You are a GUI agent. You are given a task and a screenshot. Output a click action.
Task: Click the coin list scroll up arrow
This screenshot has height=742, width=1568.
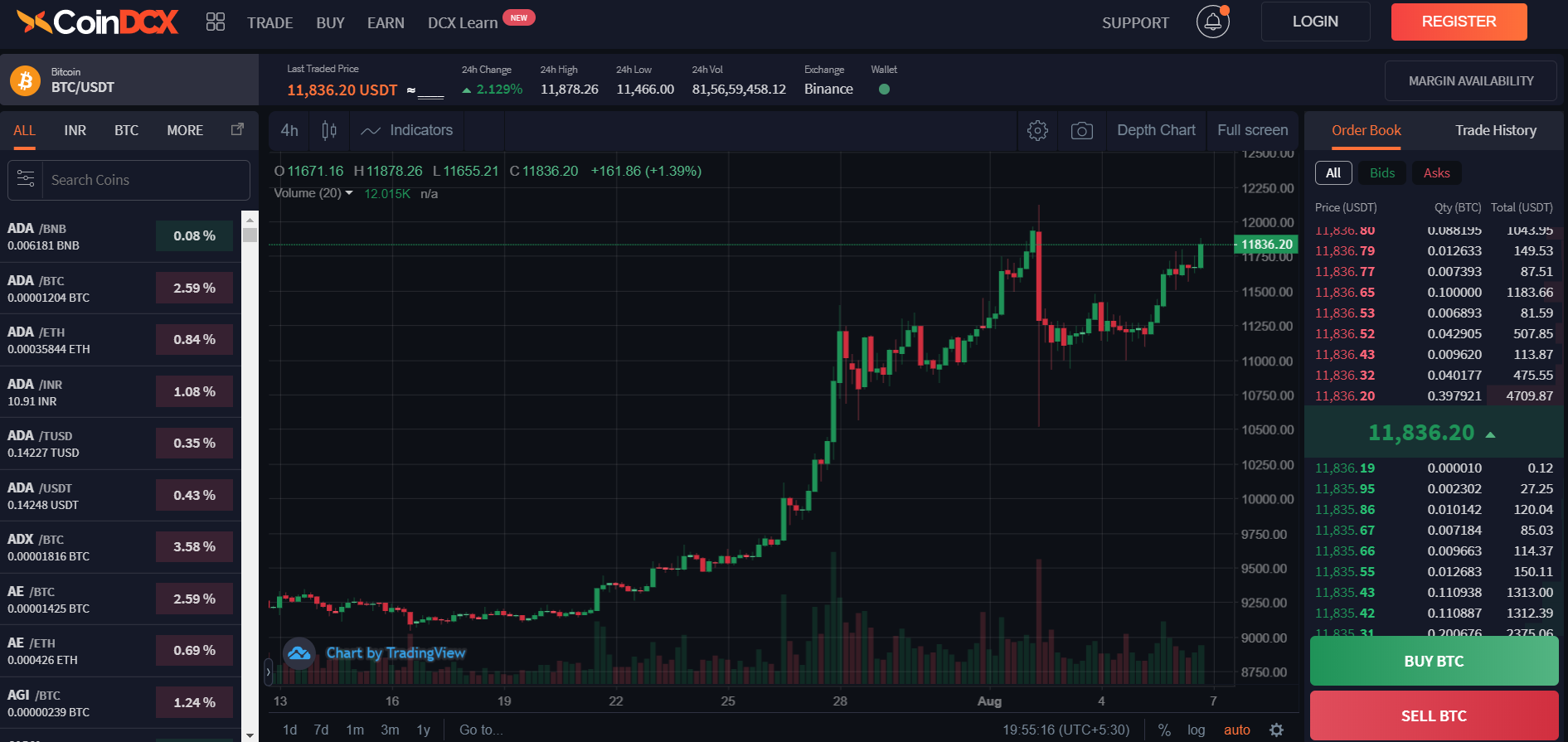(250, 218)
